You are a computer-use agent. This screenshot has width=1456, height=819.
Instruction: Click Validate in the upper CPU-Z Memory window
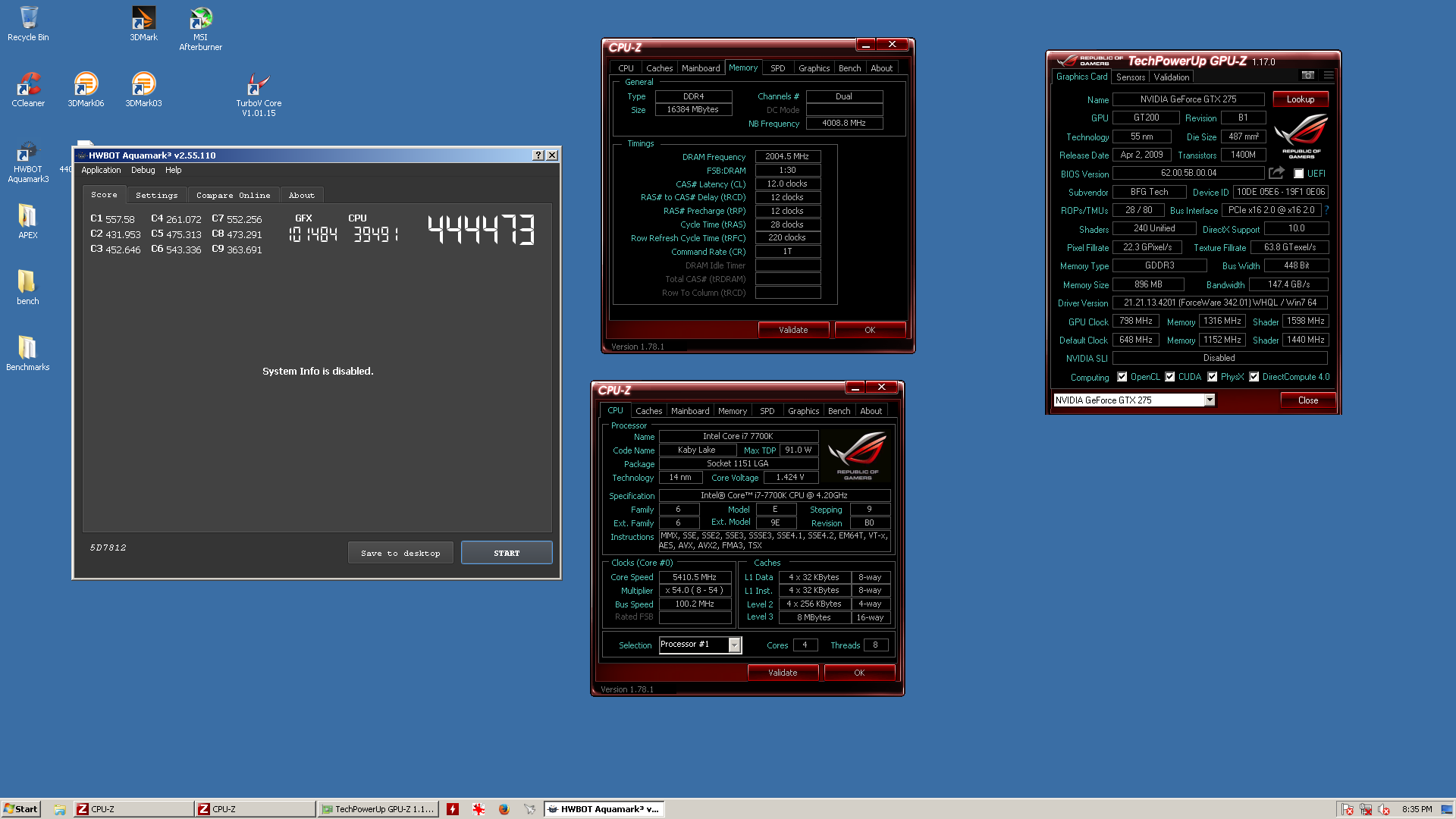(x=793, y=330)
